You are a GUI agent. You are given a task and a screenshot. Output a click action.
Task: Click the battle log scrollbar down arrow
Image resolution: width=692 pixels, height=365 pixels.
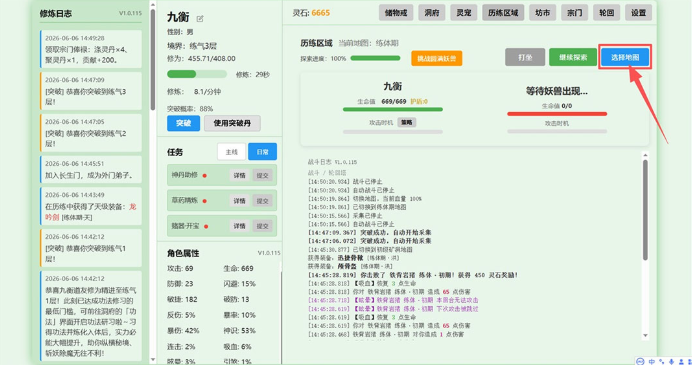point(645,335)
